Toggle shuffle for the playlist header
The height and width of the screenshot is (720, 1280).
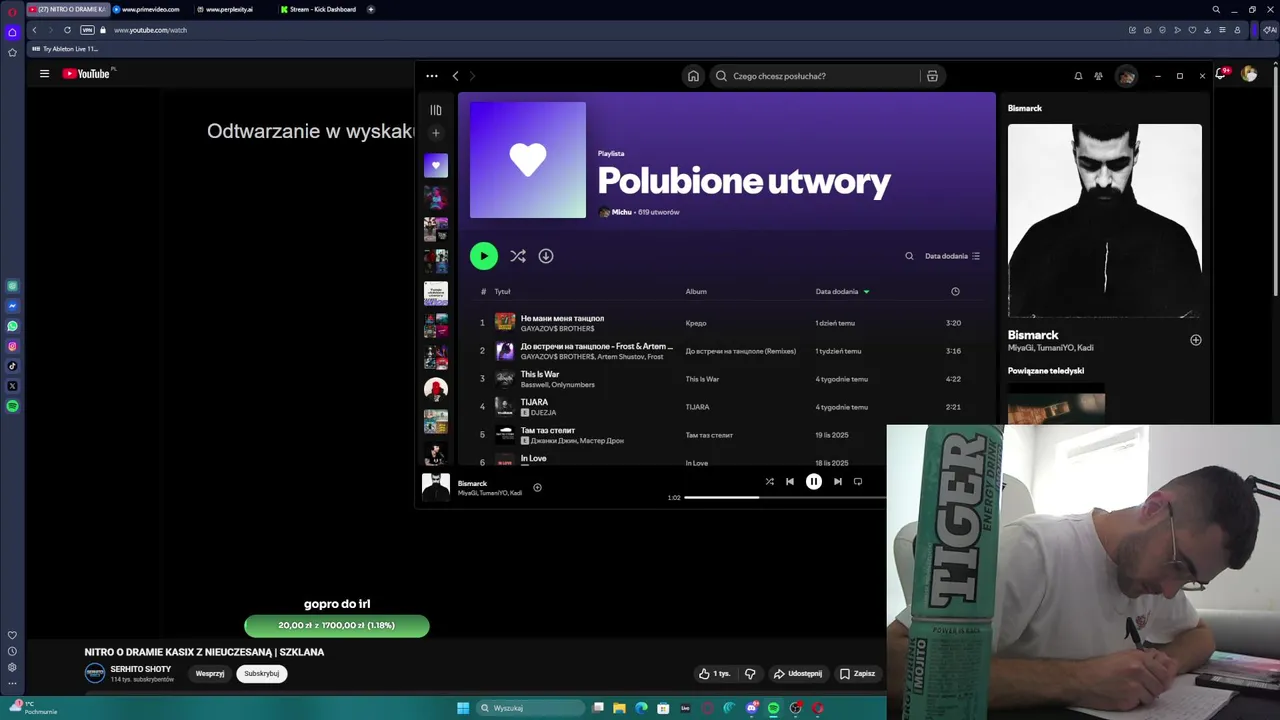click(518, 256)
